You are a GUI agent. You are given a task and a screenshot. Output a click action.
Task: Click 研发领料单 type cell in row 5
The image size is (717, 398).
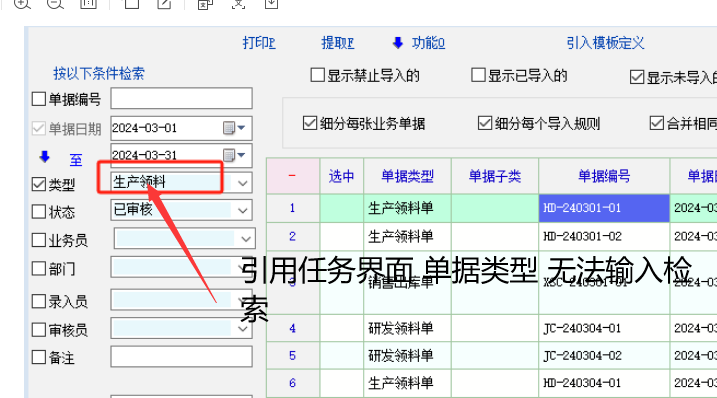(407, 355)
